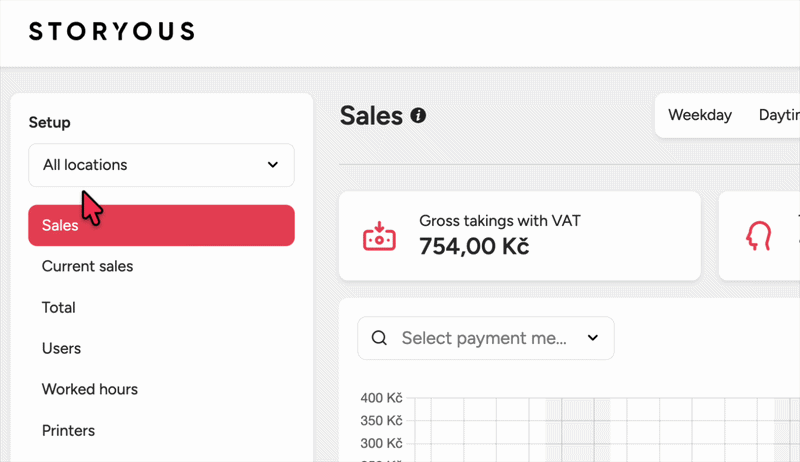Click the chevron in All locations selector
The image size is (800, 462).
coord(273,165)
